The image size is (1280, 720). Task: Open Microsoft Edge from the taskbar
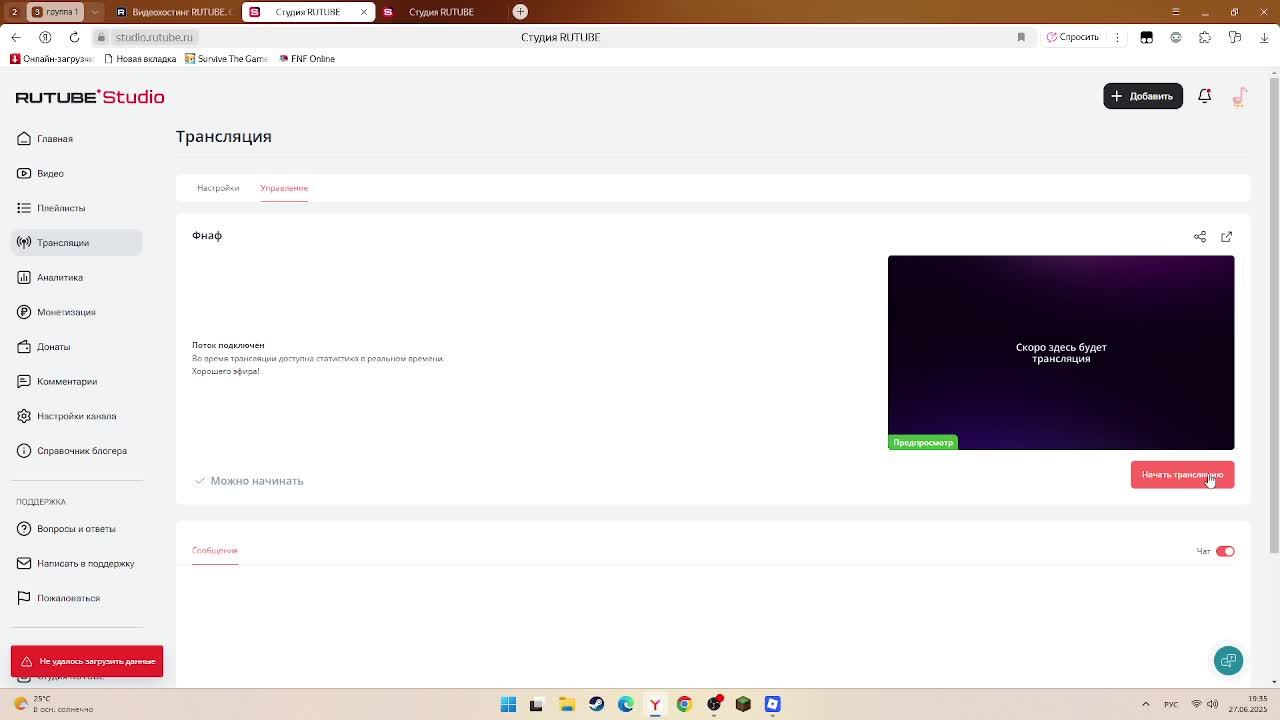(626, 704)
